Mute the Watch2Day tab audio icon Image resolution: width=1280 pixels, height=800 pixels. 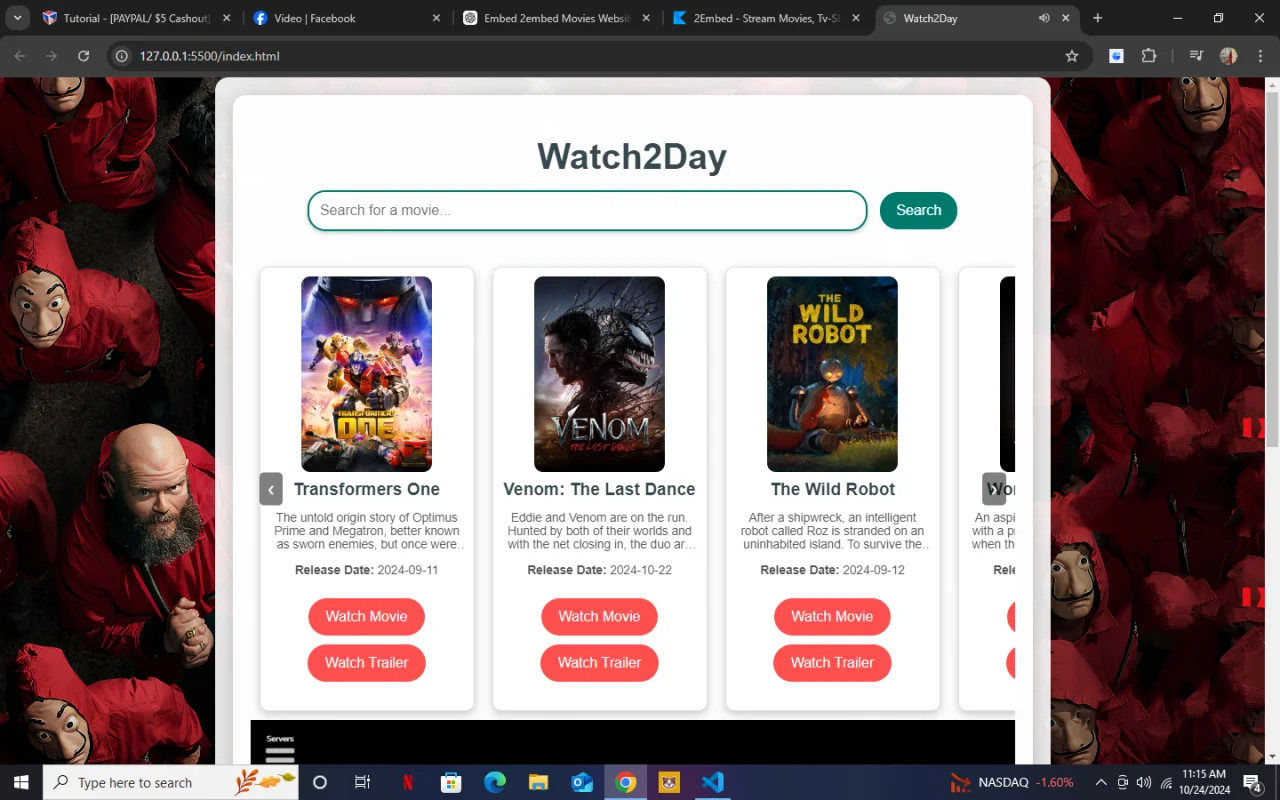click(x=1044, y=18)
